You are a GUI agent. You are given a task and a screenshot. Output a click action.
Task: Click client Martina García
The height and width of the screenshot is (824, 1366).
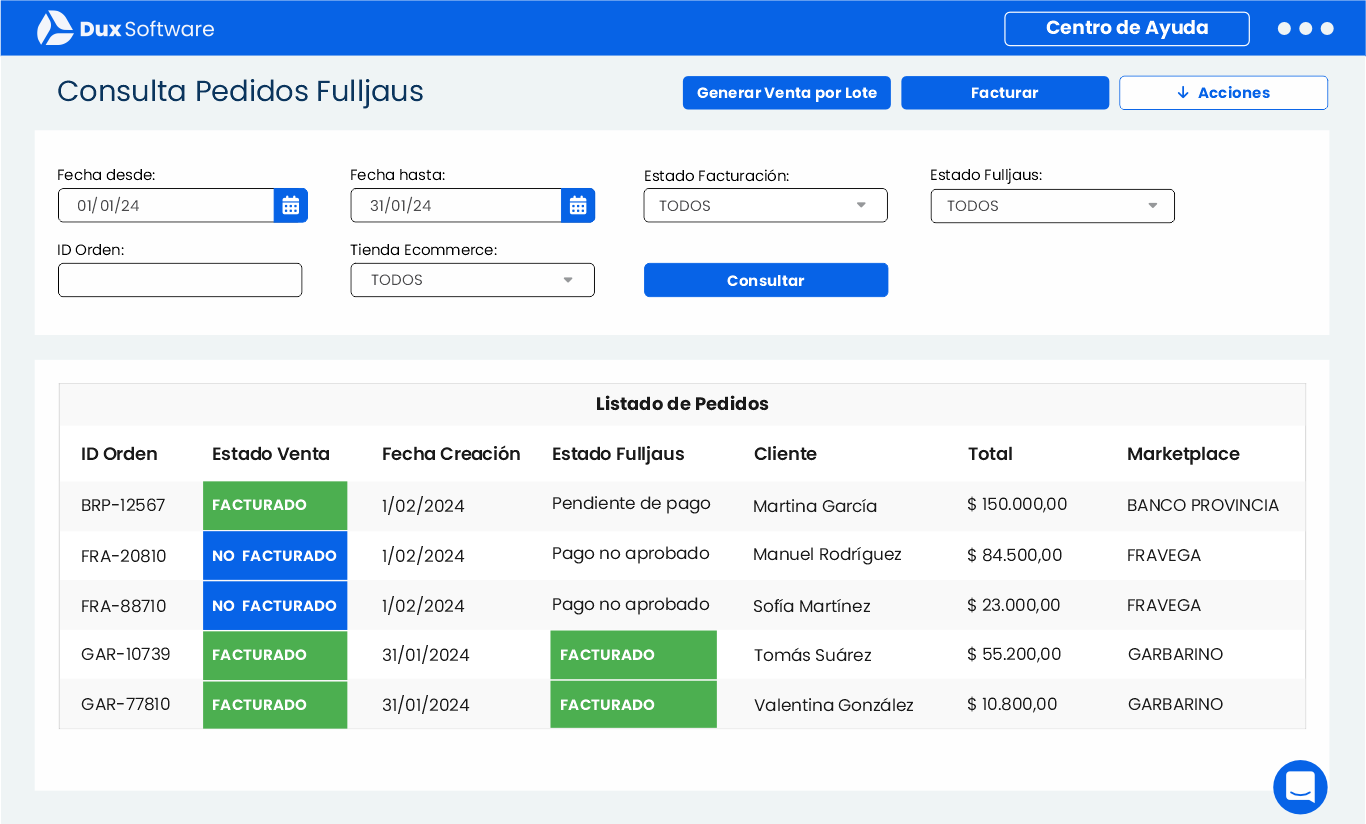point(815,506)
